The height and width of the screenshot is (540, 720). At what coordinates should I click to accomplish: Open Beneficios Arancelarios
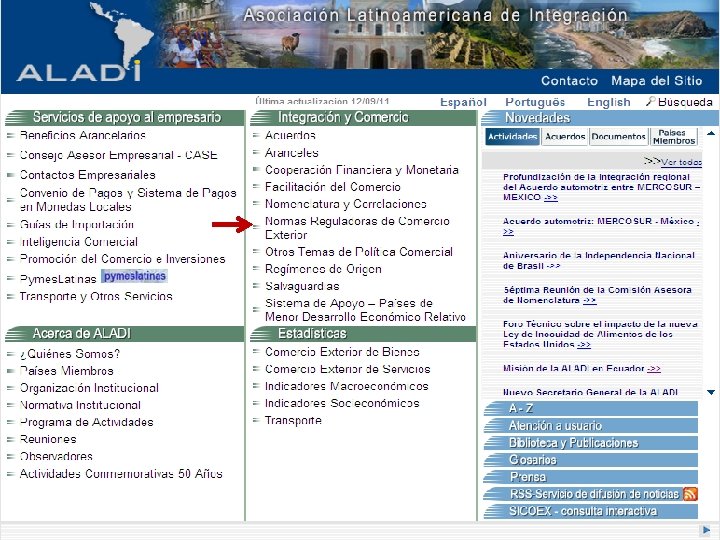83,135
